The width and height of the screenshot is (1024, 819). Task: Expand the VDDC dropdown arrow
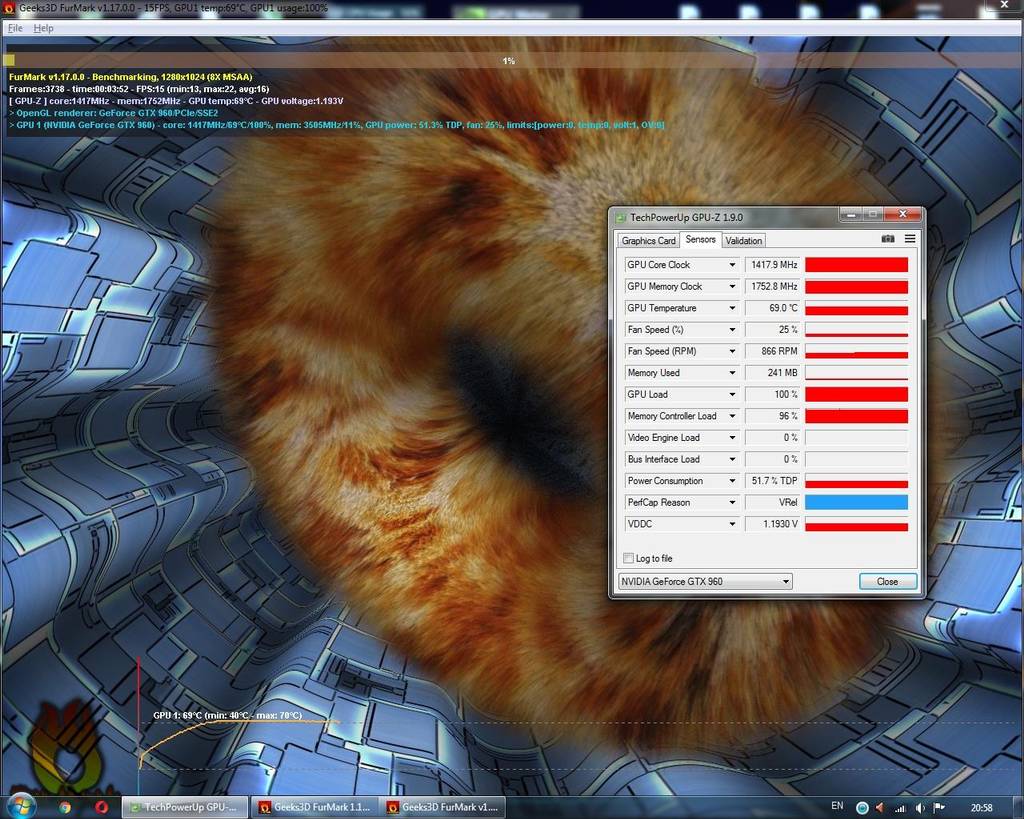[732, 523]
